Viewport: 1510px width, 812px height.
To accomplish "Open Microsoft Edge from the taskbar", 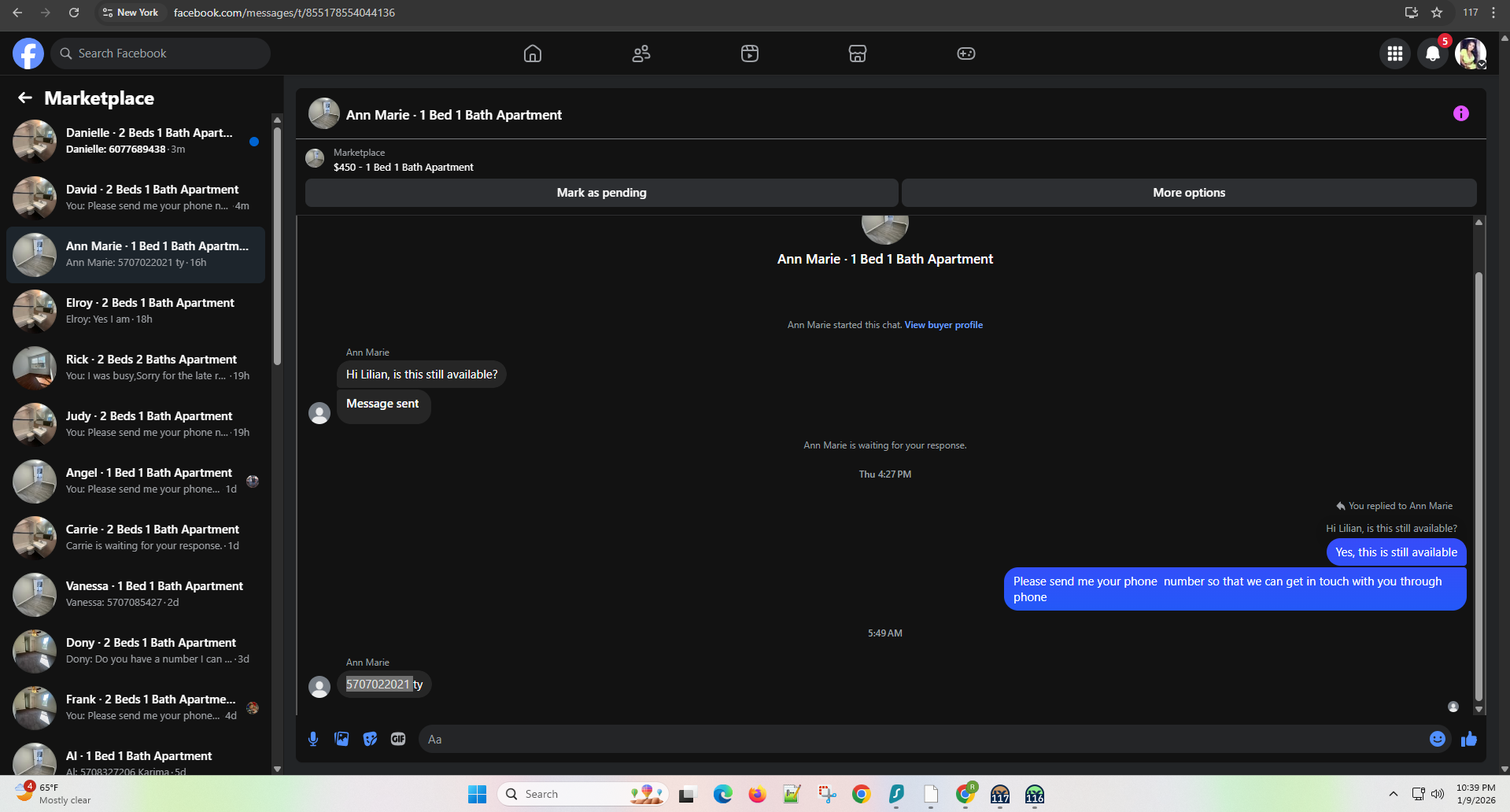I will coord(723,795).
